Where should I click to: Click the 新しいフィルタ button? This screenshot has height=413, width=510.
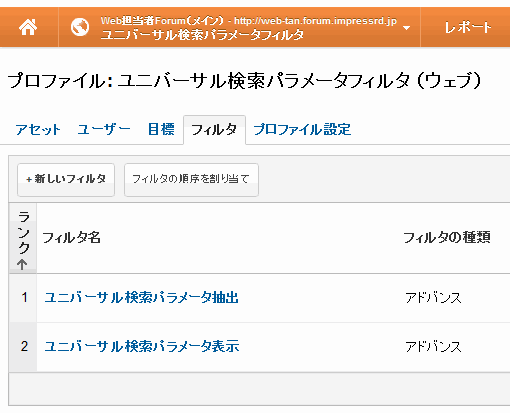click(66, 180)
